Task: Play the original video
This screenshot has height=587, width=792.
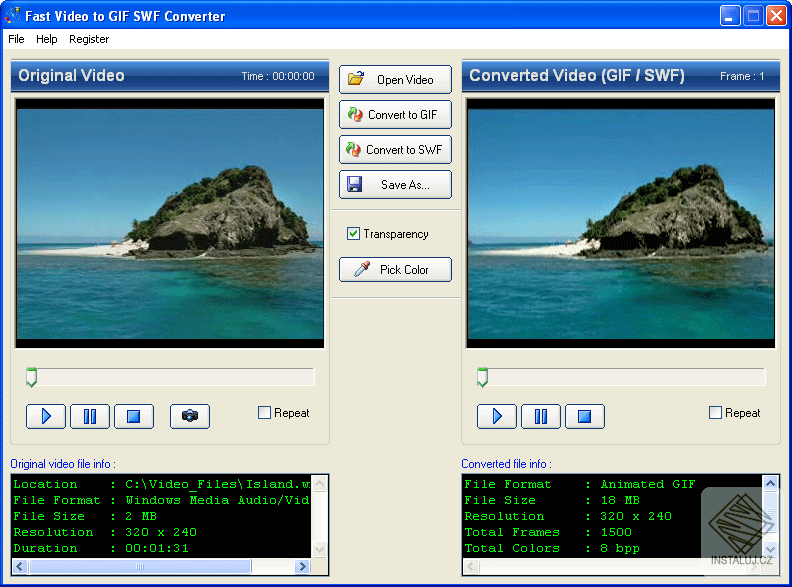Action: point(46,416)
